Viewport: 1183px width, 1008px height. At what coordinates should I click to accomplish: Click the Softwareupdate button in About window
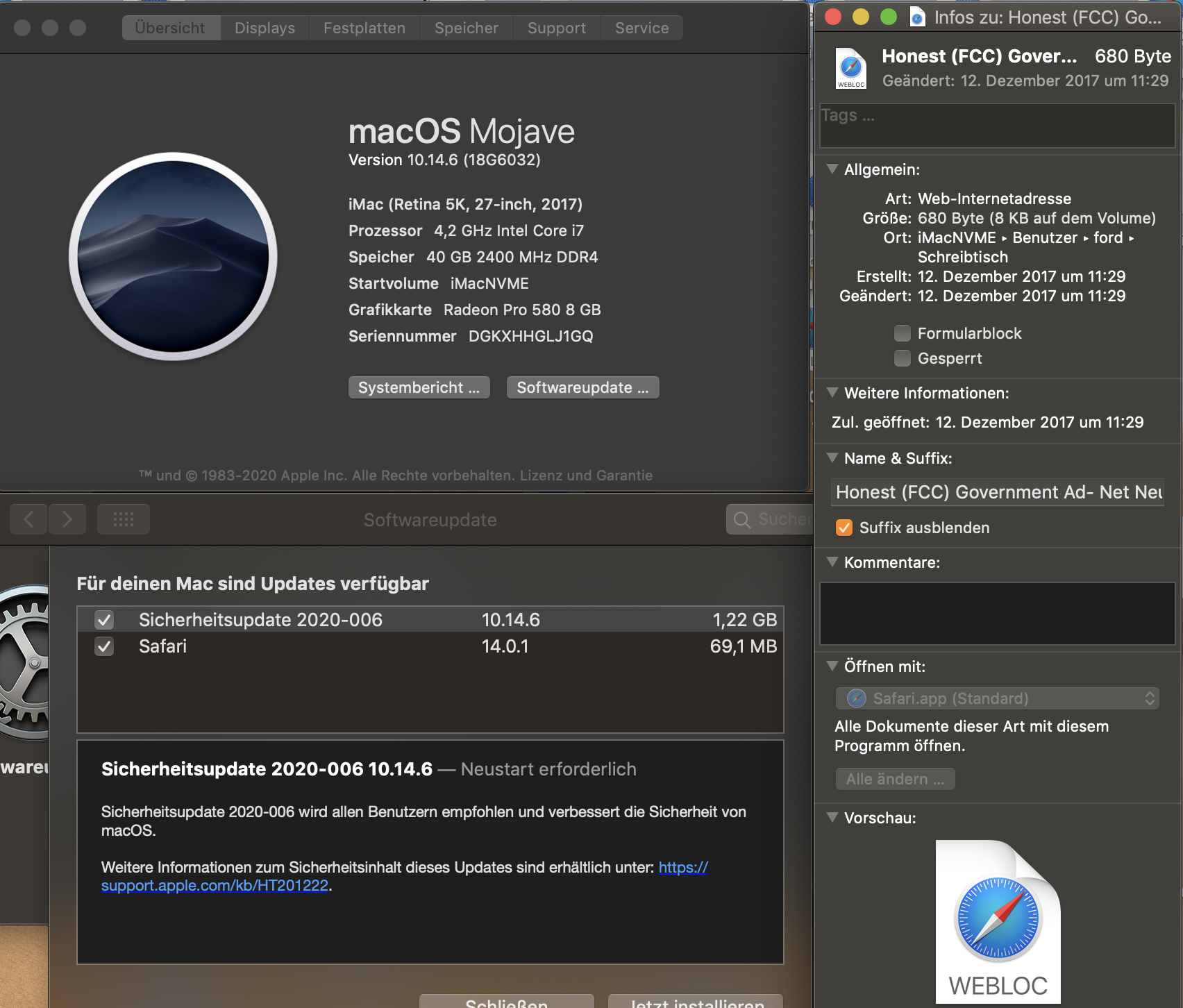[x=583, y=387]
